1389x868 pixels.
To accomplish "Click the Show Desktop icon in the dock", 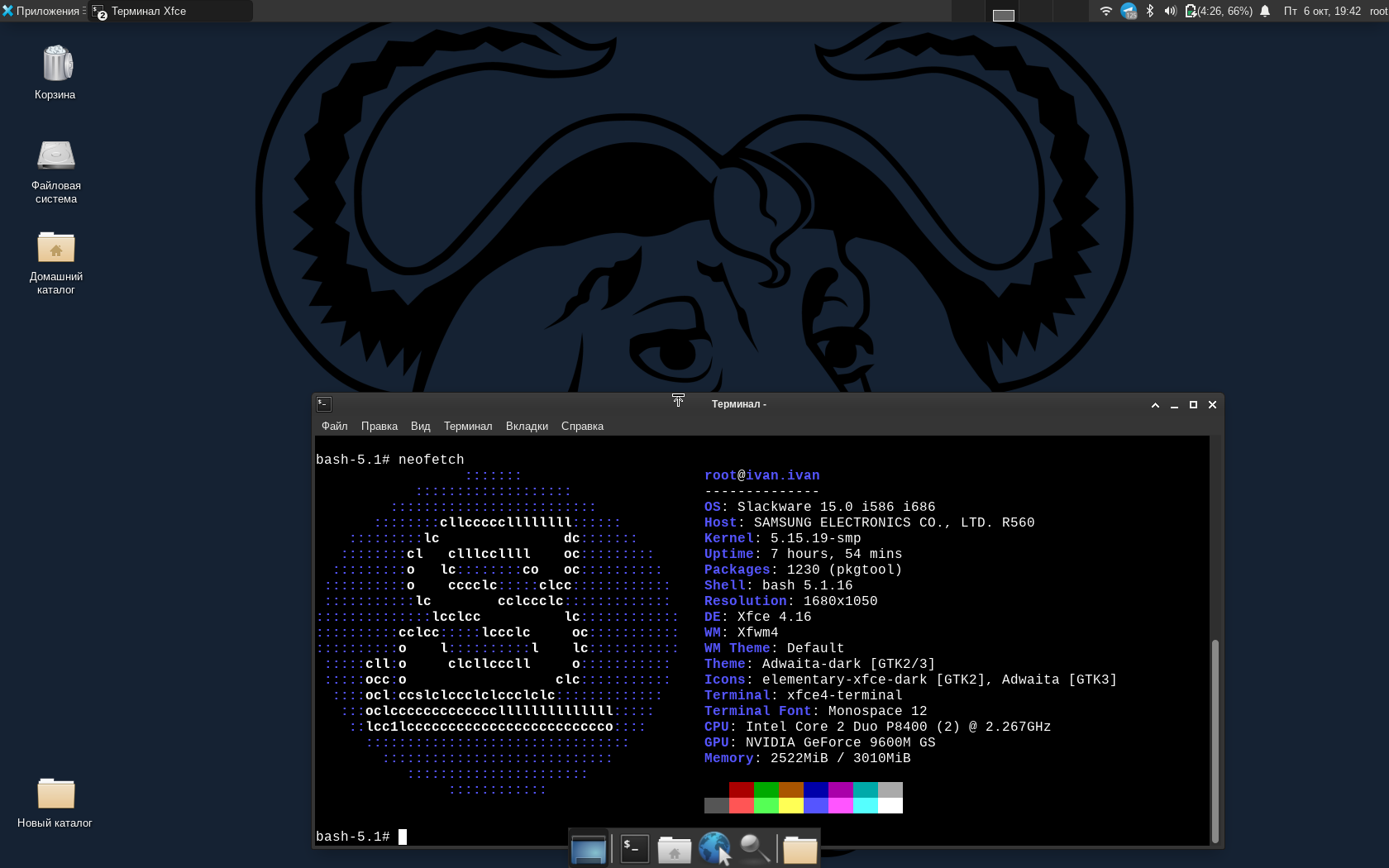I will [589, 849].
